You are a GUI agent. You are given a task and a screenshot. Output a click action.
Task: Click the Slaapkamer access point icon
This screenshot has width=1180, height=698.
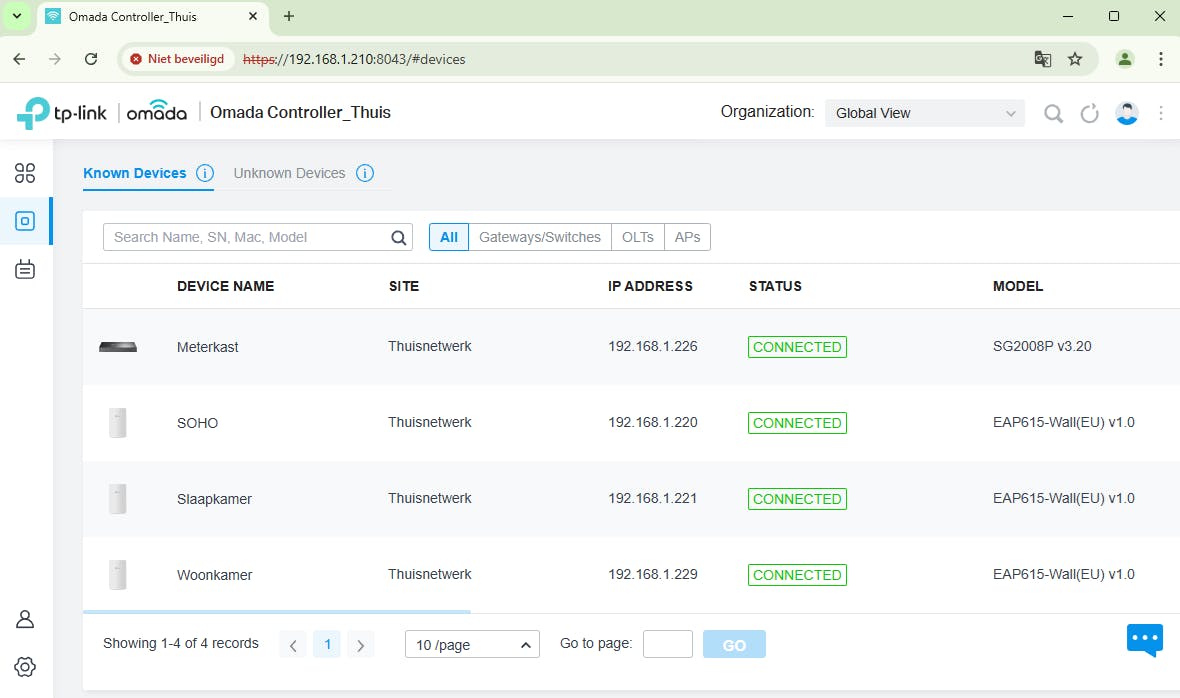click(117, 499)
